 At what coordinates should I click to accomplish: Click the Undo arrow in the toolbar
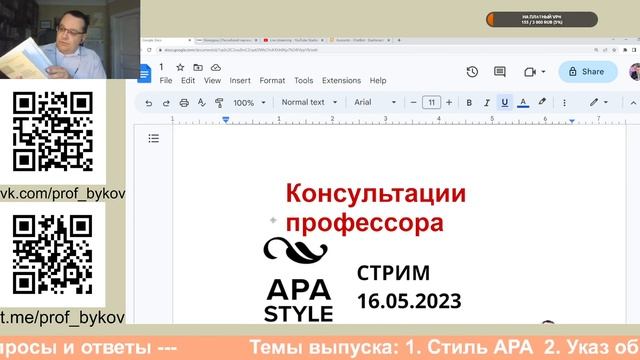click(x=149, y=103)
